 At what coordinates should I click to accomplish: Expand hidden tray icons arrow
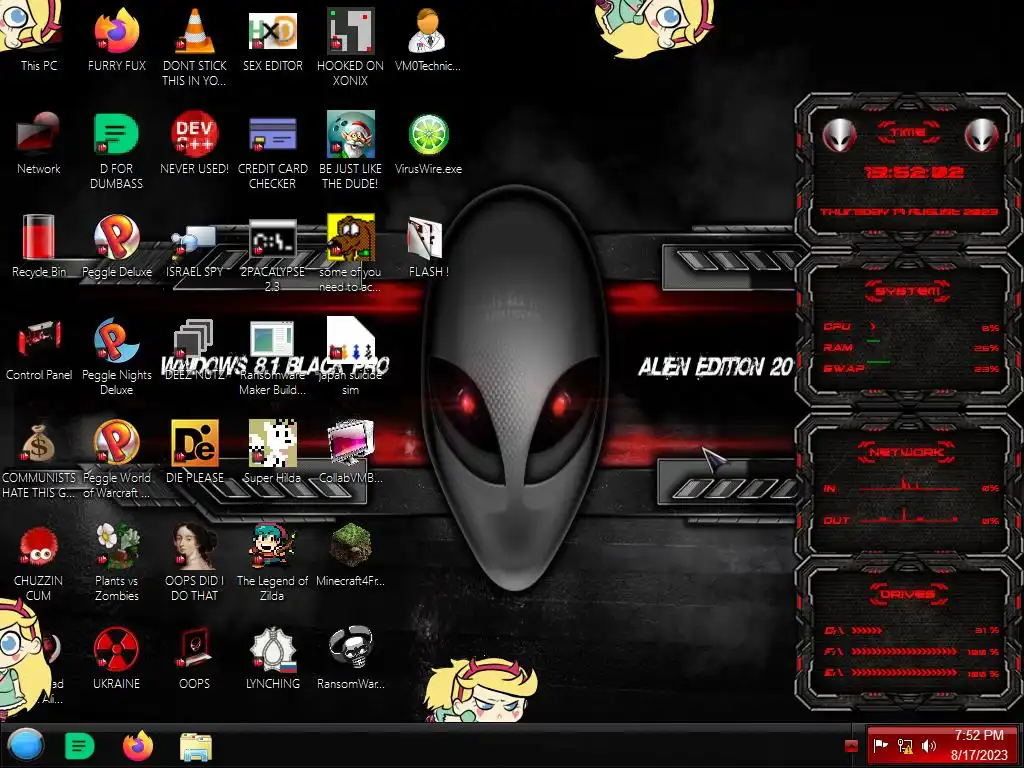click(851, 745)
